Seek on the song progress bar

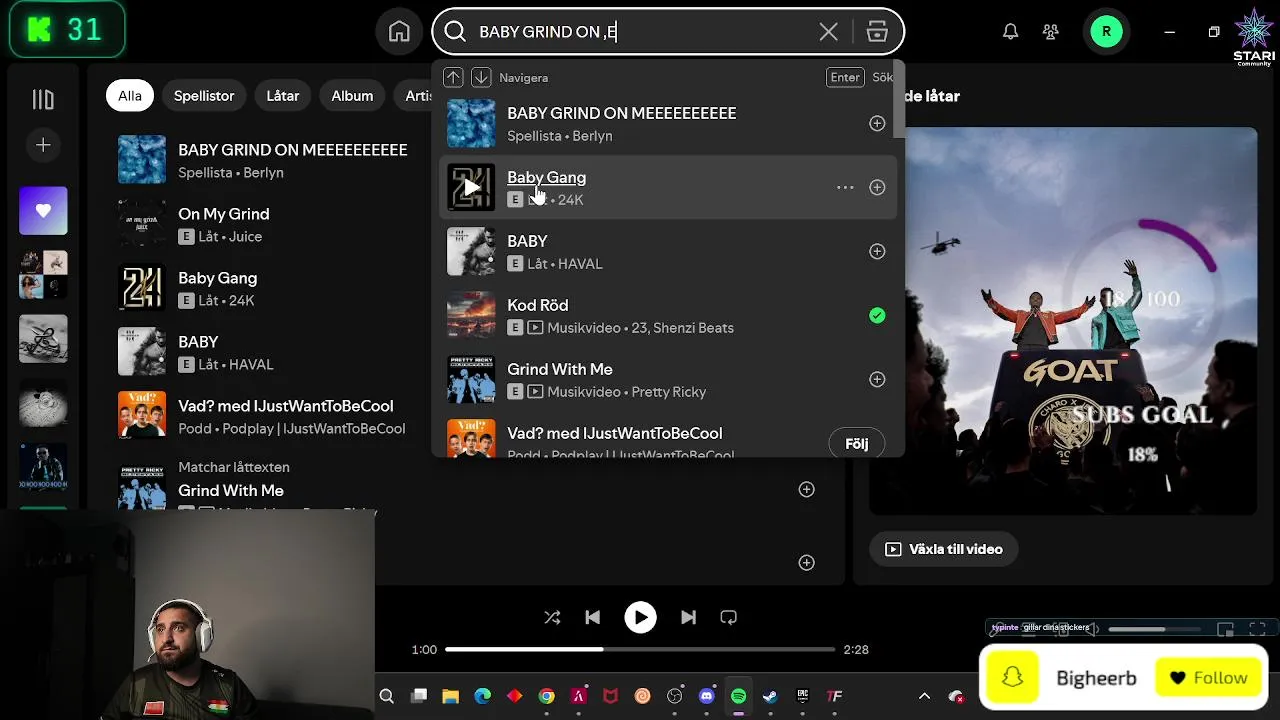coord(640,650)
